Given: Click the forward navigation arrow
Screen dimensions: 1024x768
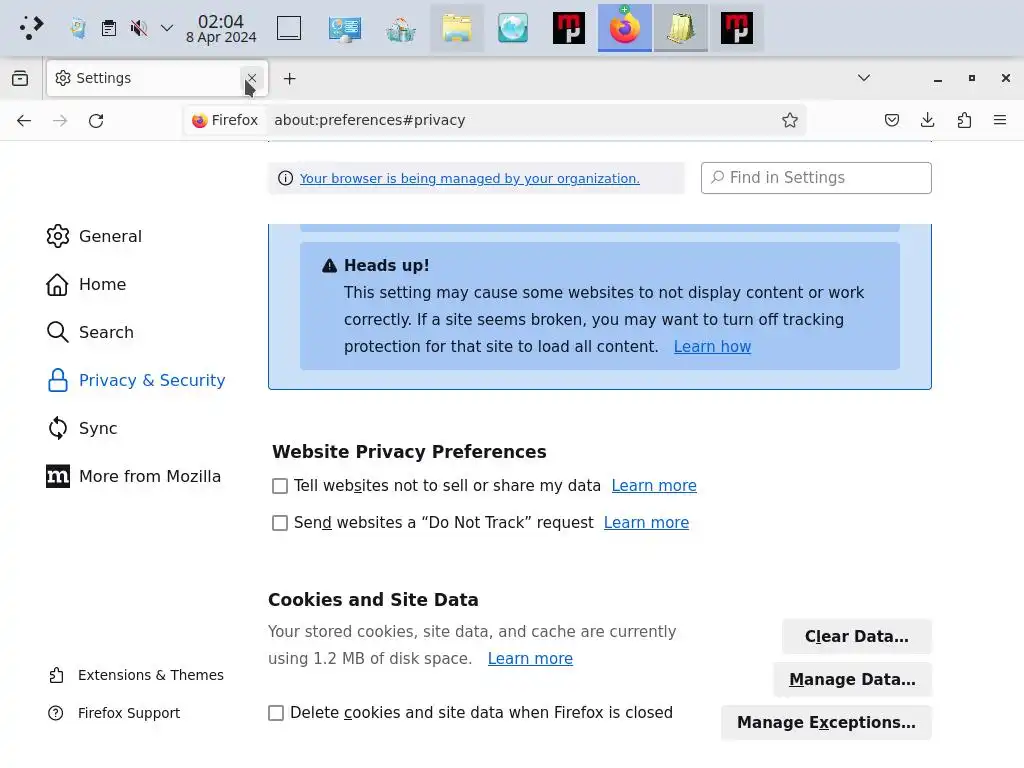Looking at the screenshot, I should [x=60, y=120].
